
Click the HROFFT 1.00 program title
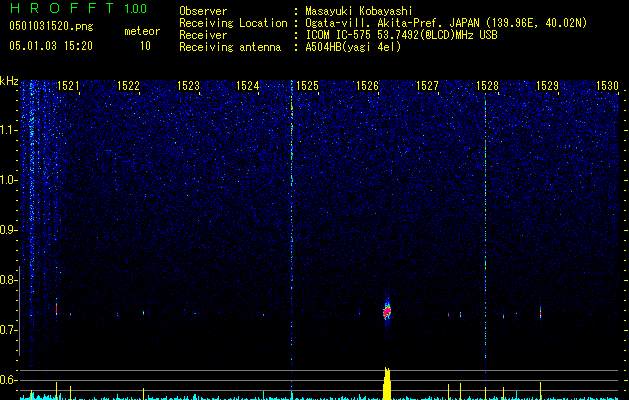(x=78, y=8)
